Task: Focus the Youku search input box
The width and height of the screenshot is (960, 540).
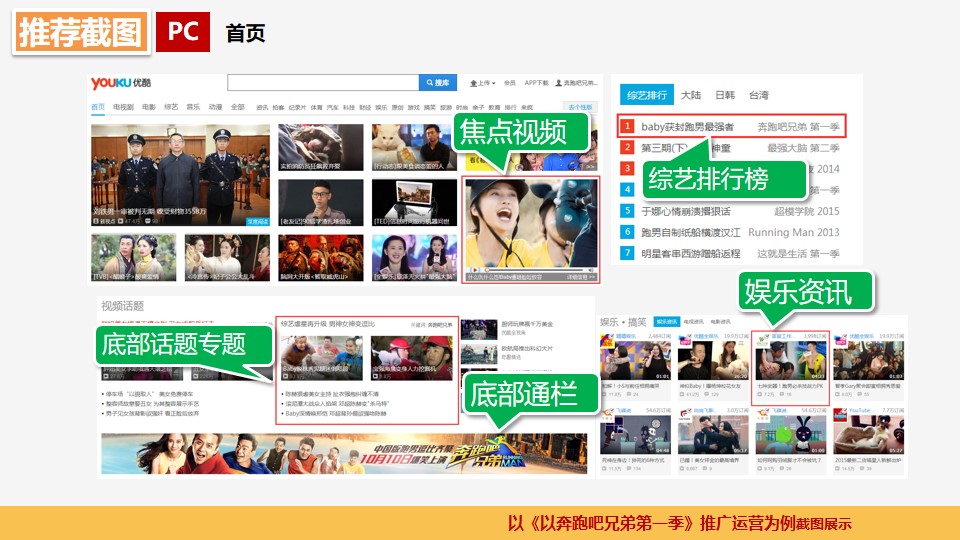Action: pyautogui.click(x=323, y=83)
